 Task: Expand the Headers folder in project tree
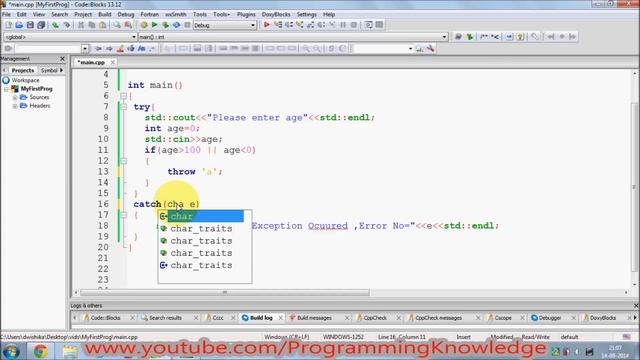pos(15,106)
